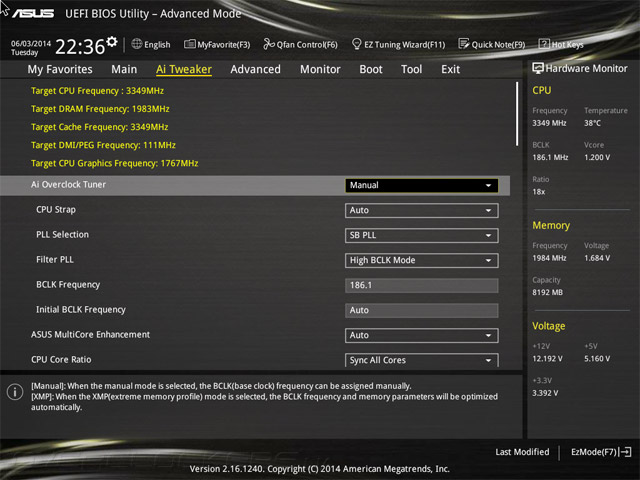Select the CPU Strap label
Screen dimensions: 640x480
click(56, 210)
